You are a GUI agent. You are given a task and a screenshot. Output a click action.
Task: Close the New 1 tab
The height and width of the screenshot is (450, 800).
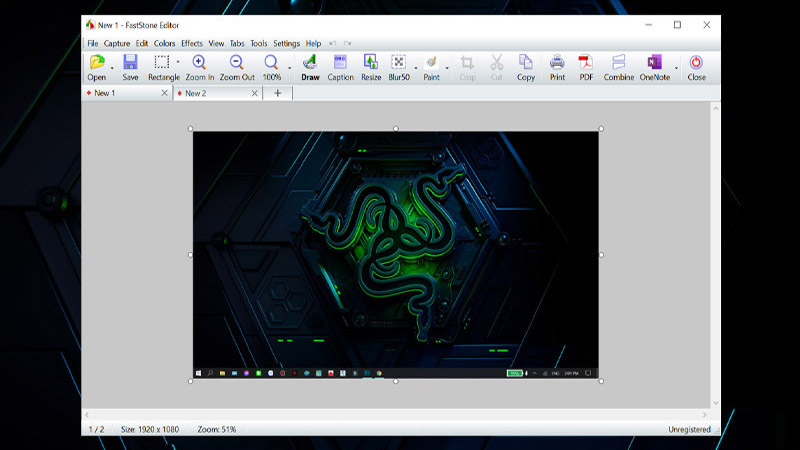164,93
